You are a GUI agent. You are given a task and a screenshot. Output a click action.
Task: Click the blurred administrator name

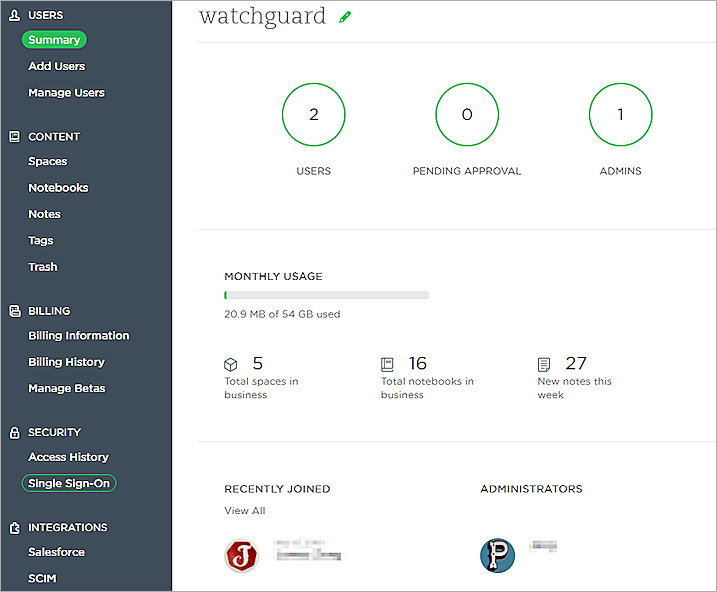pos(543,546)
